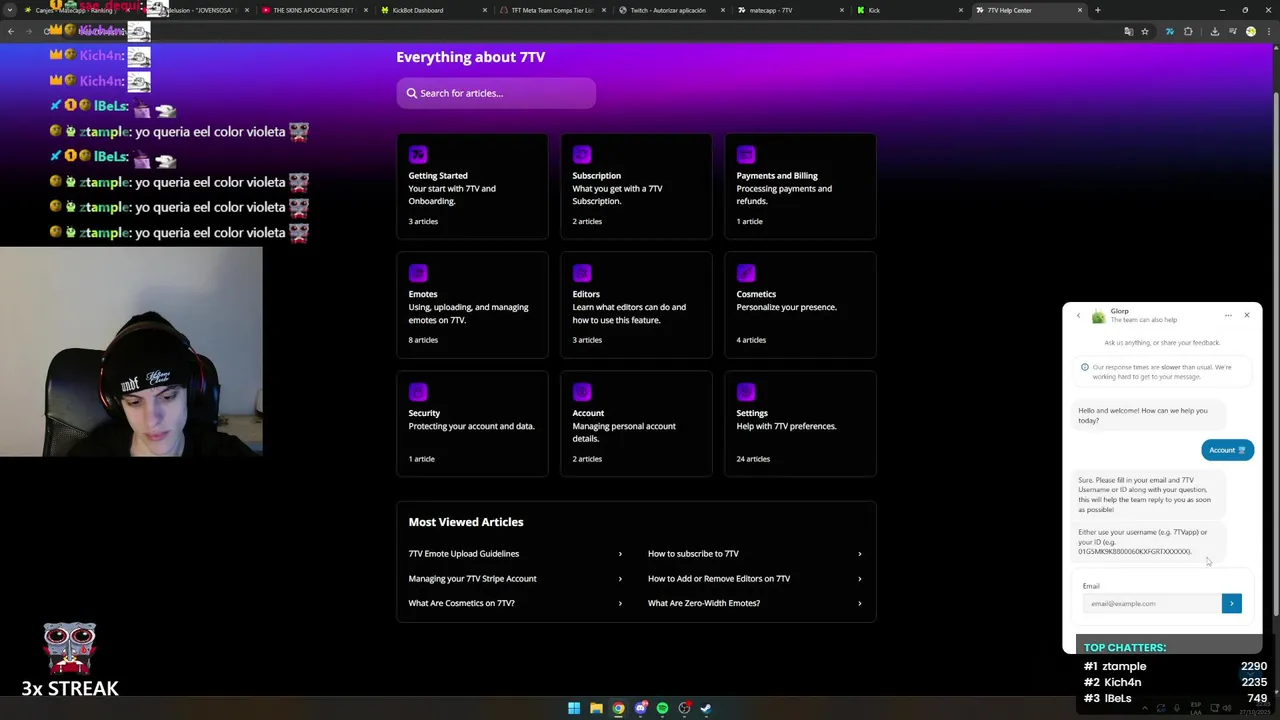Click 'Everything about 7TV' heading
This screenshot has height=720, width=1280.
[470, 57]
